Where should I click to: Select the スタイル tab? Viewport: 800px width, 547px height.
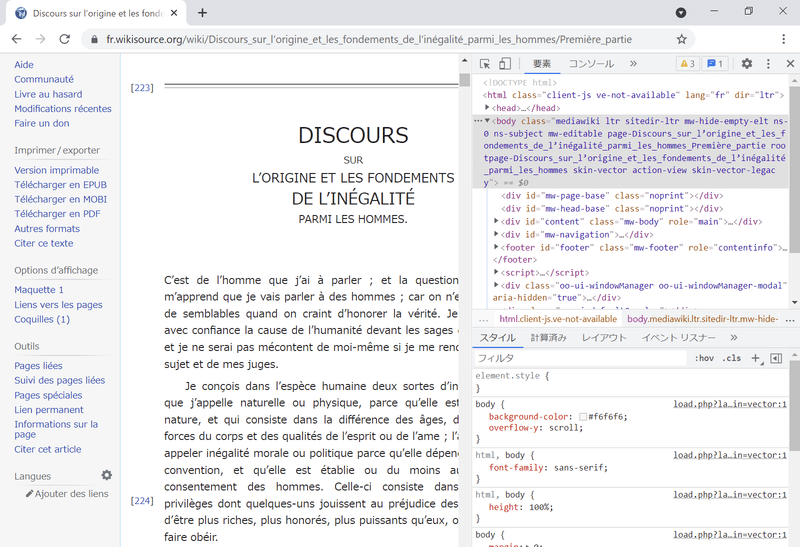coord(497,338)
